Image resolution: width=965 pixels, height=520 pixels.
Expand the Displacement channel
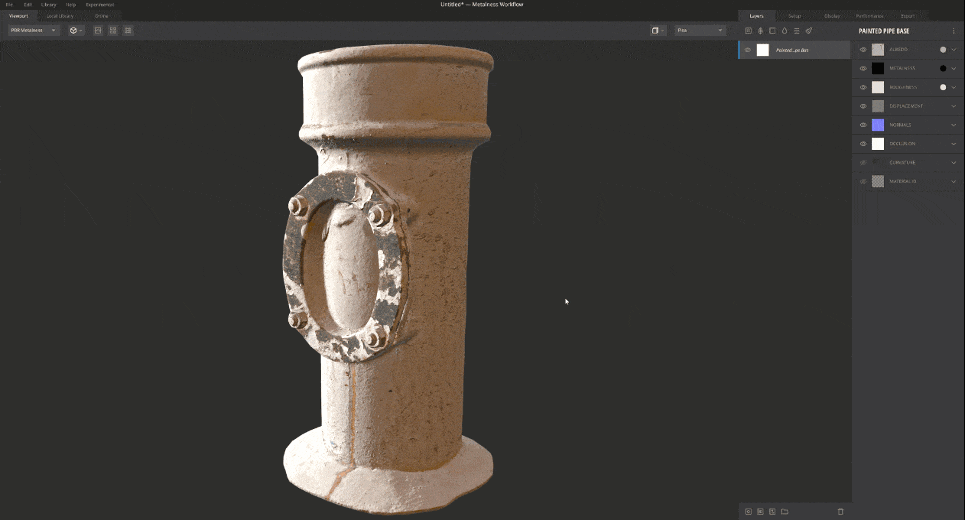(954, 106)
